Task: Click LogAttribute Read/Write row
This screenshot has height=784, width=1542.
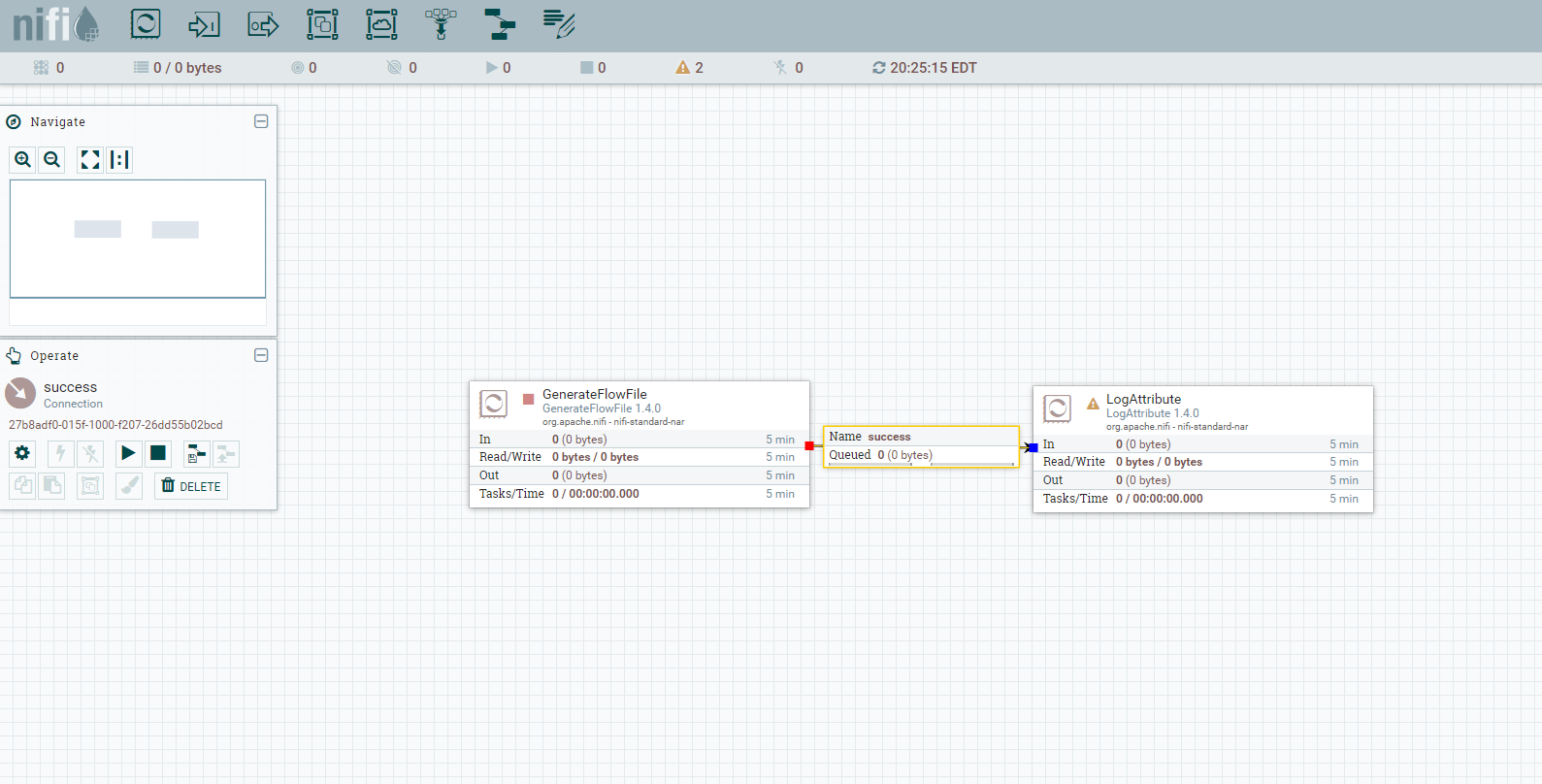Action: (x=1203, y=462)
